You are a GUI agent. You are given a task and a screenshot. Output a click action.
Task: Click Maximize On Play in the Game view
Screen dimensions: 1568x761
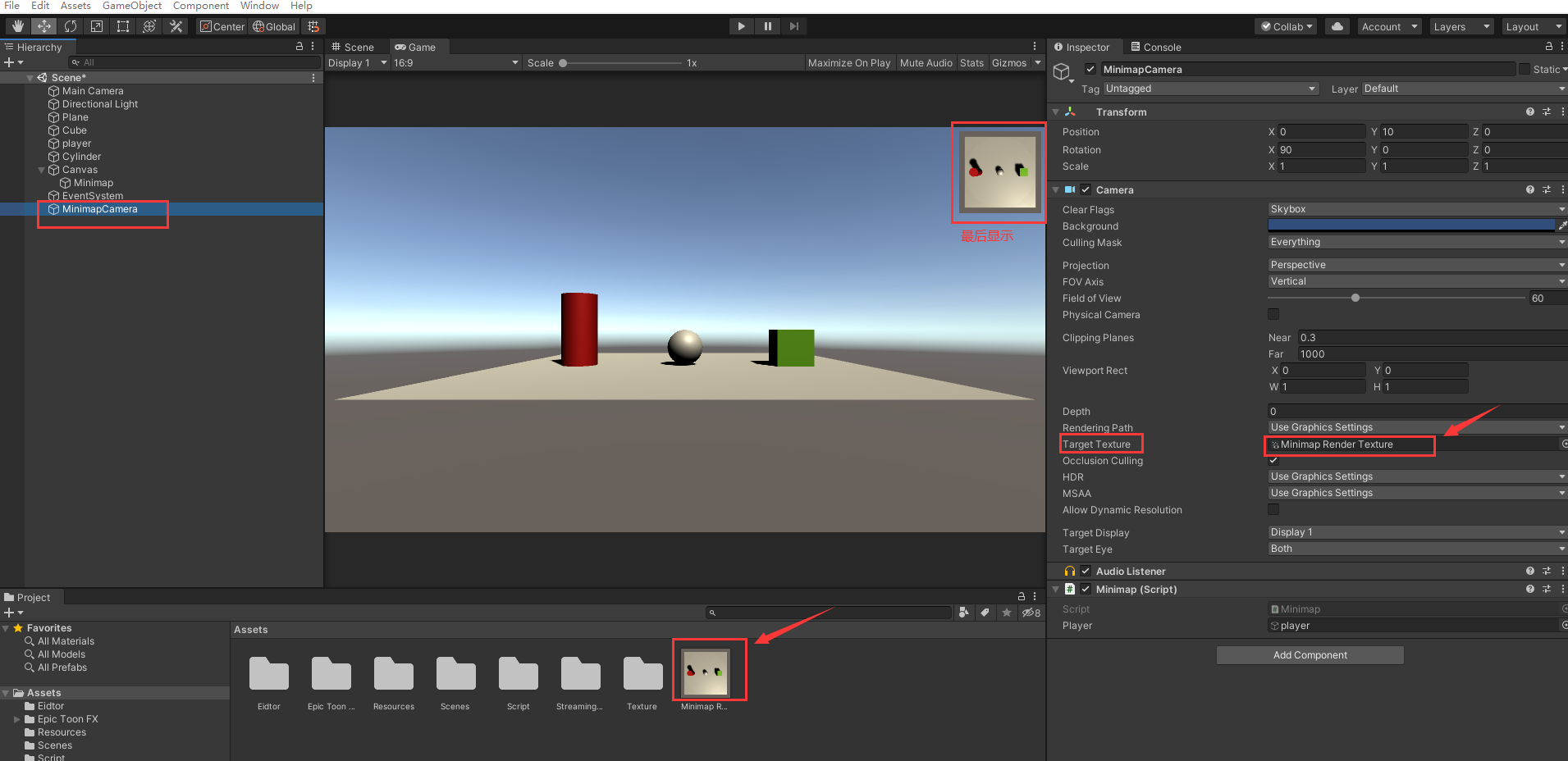point(849,62)
